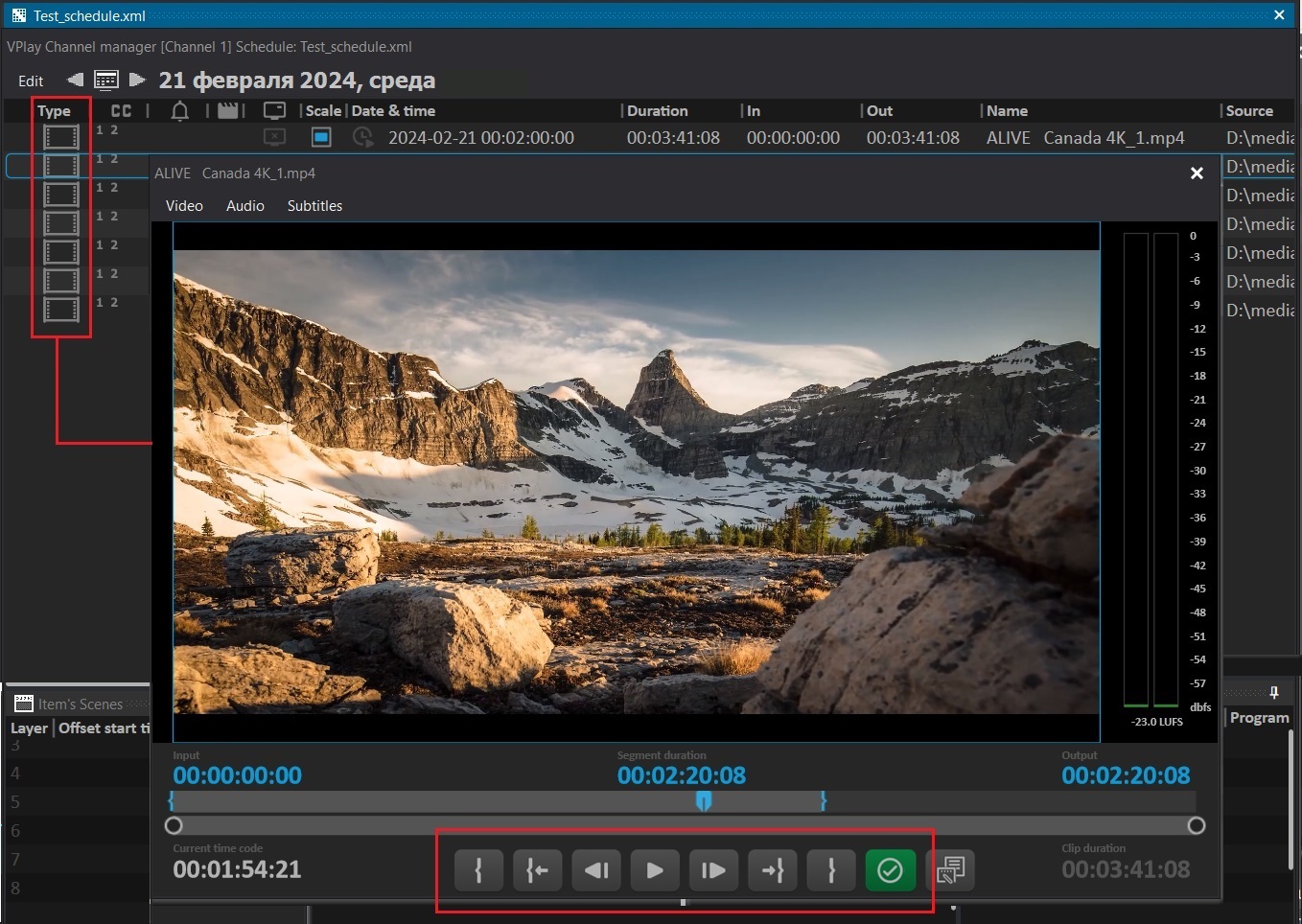Close the ALIVE Canada 4K_1.mp4 editor panel
This screenshot has height=924, width=1302.
pos(1197,173)
